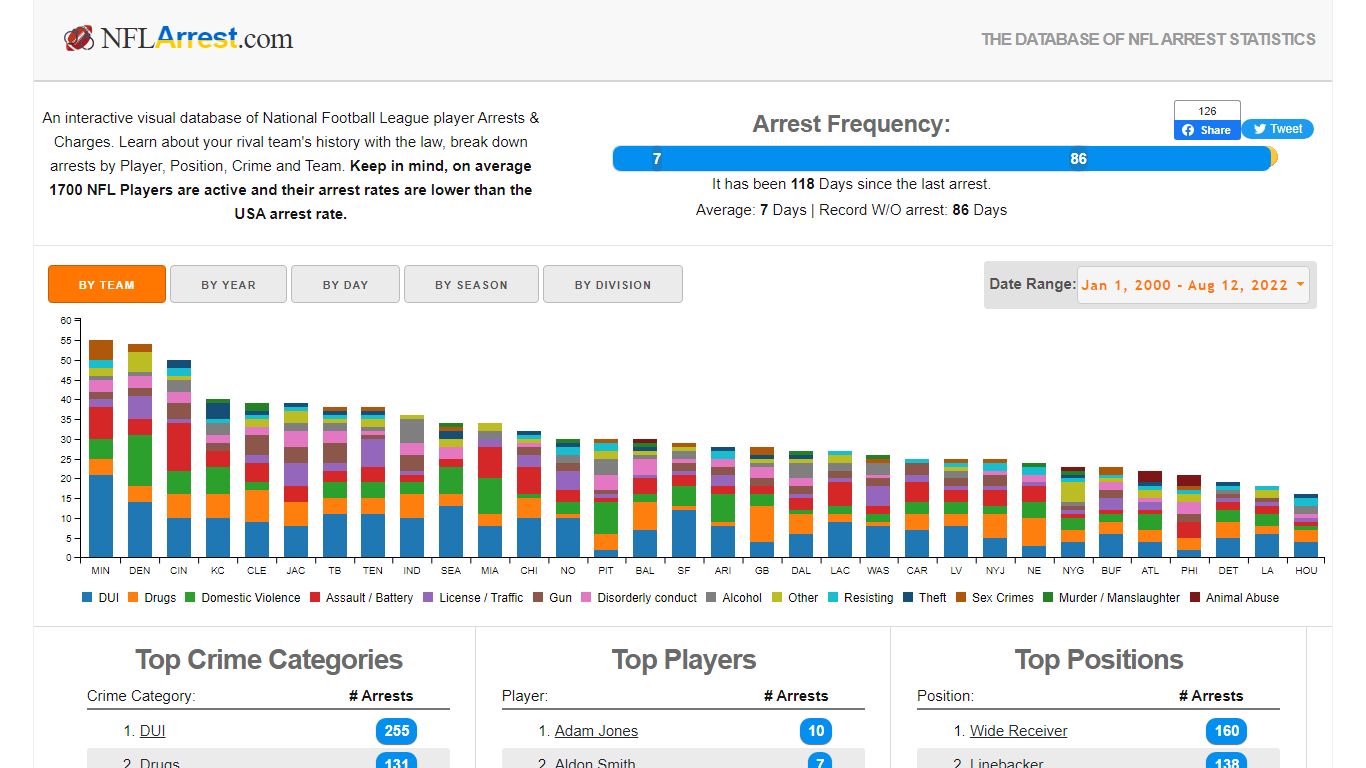Viewport: 1366px width, 768px height.
Task: Switch to the BY TEAM tab
Action: (107, 284)
